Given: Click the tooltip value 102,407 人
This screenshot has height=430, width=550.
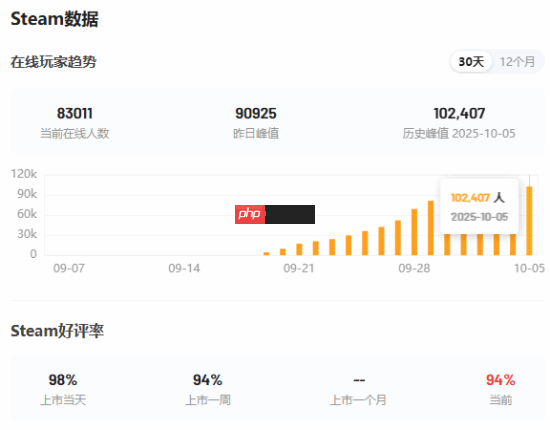Looking at the screenshot, I should (478, 198).
